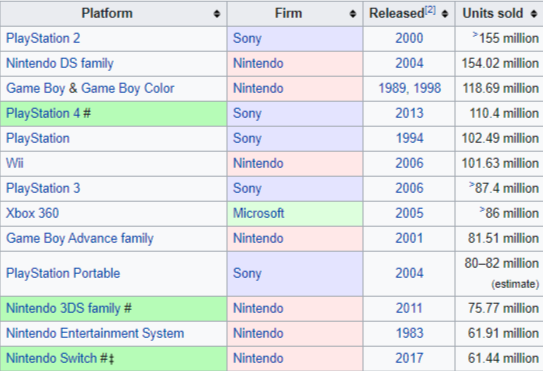Click Nintendo firm in Entertainment System row
Image resolution: width=543 pixels, height=371 pixels.
258,333
